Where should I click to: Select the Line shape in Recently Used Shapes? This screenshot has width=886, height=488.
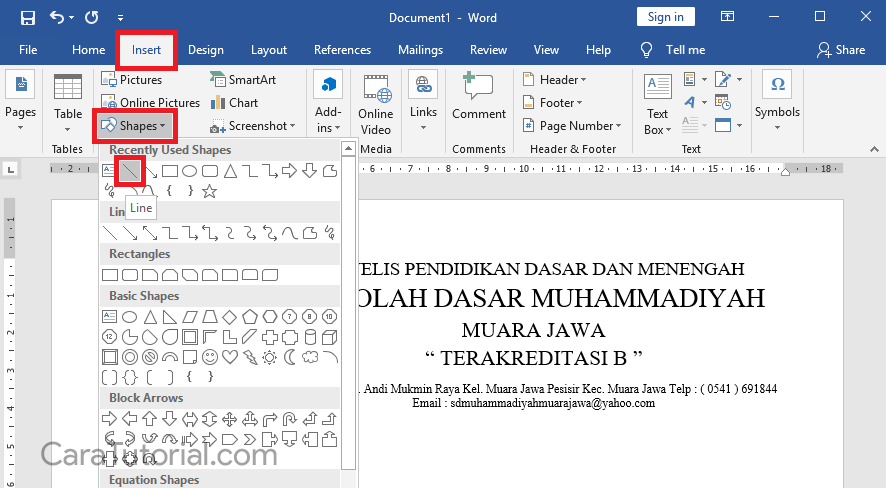130,171
